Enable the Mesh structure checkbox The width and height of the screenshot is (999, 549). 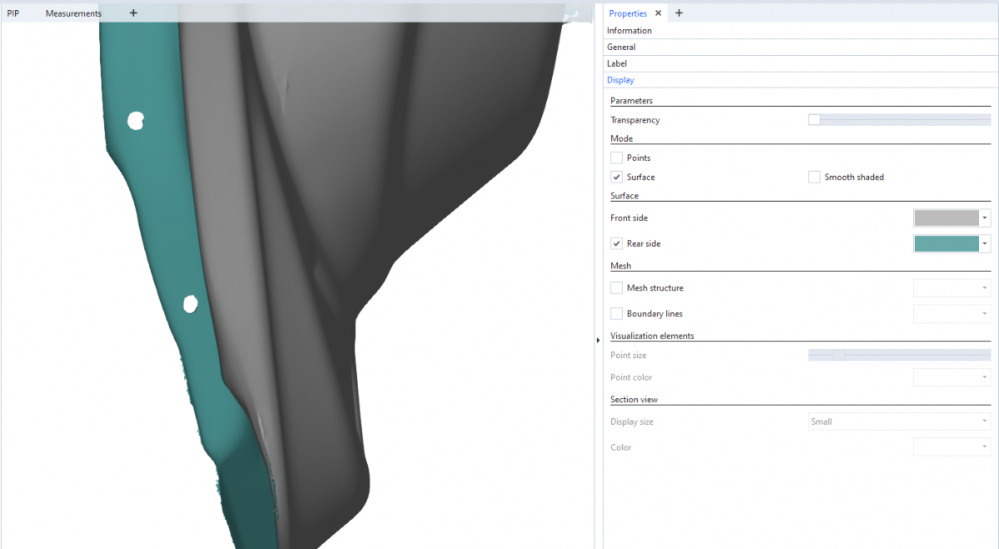click(616, 288)
